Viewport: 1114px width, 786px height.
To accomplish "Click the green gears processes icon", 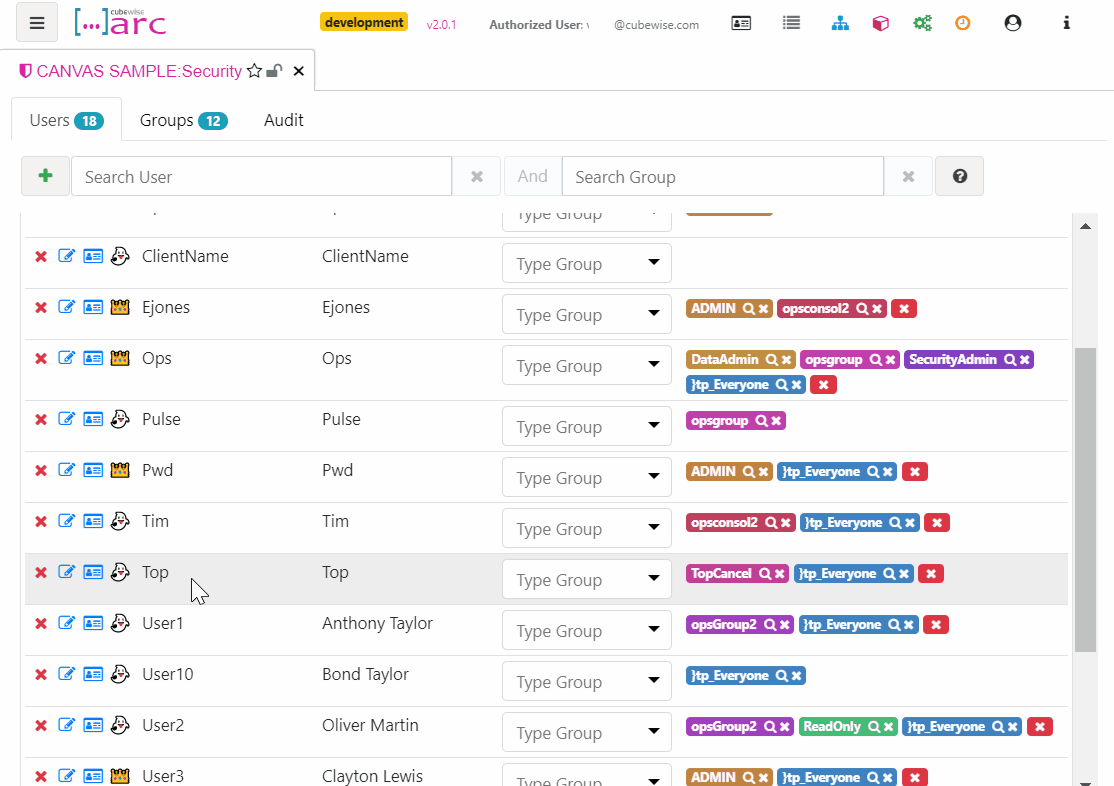I will (922, 23).
